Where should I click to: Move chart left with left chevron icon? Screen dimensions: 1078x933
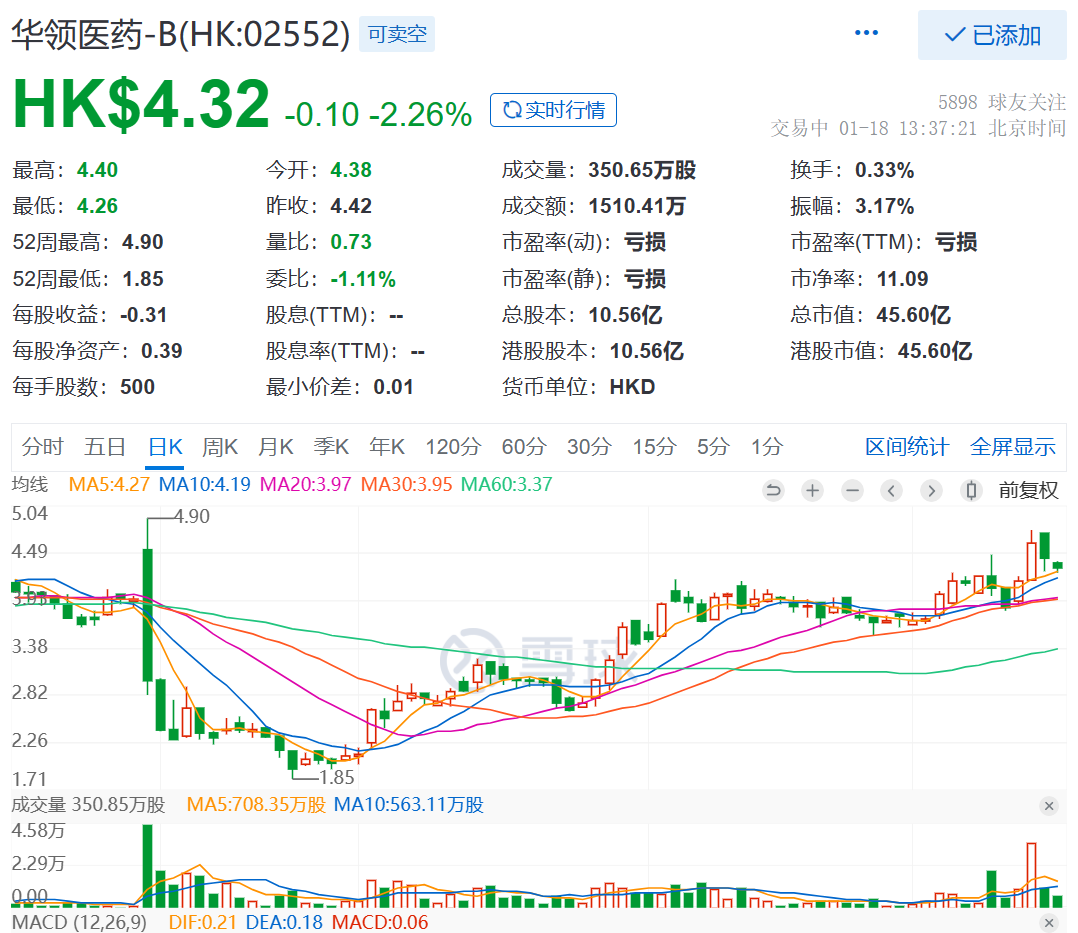click(x=892, y=490)
